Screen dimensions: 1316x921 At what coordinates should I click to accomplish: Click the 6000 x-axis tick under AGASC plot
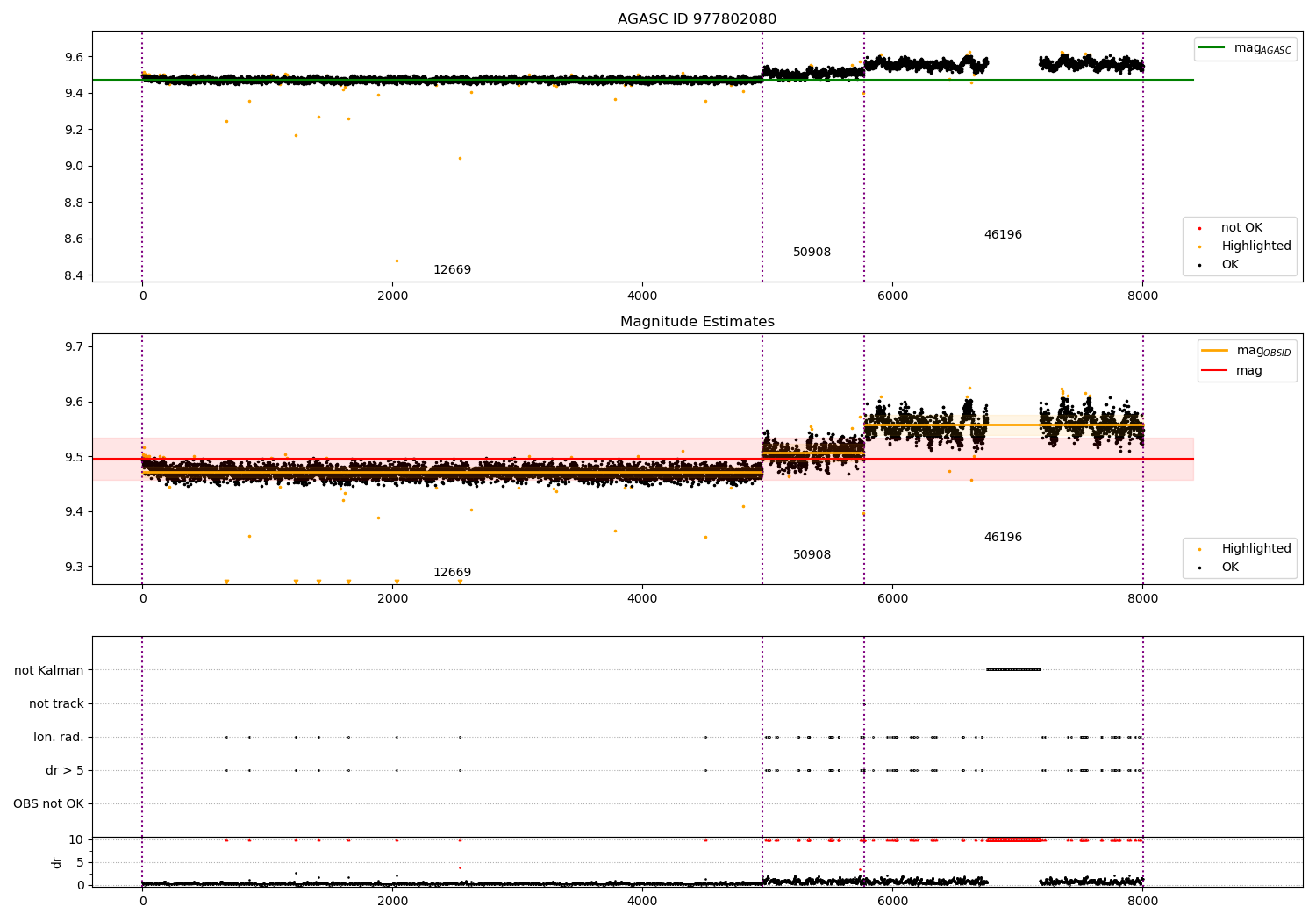coord(892,296)
